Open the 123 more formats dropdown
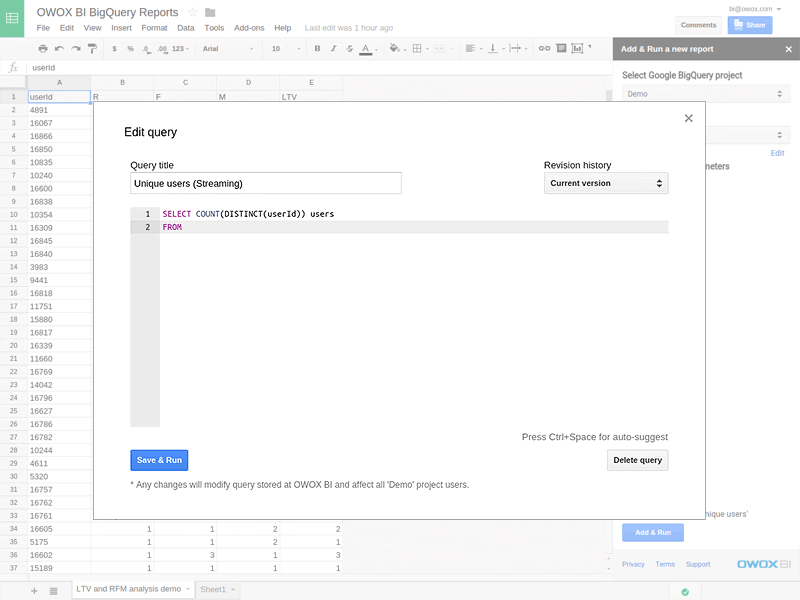800x600 pixels. tap(180, 48)
